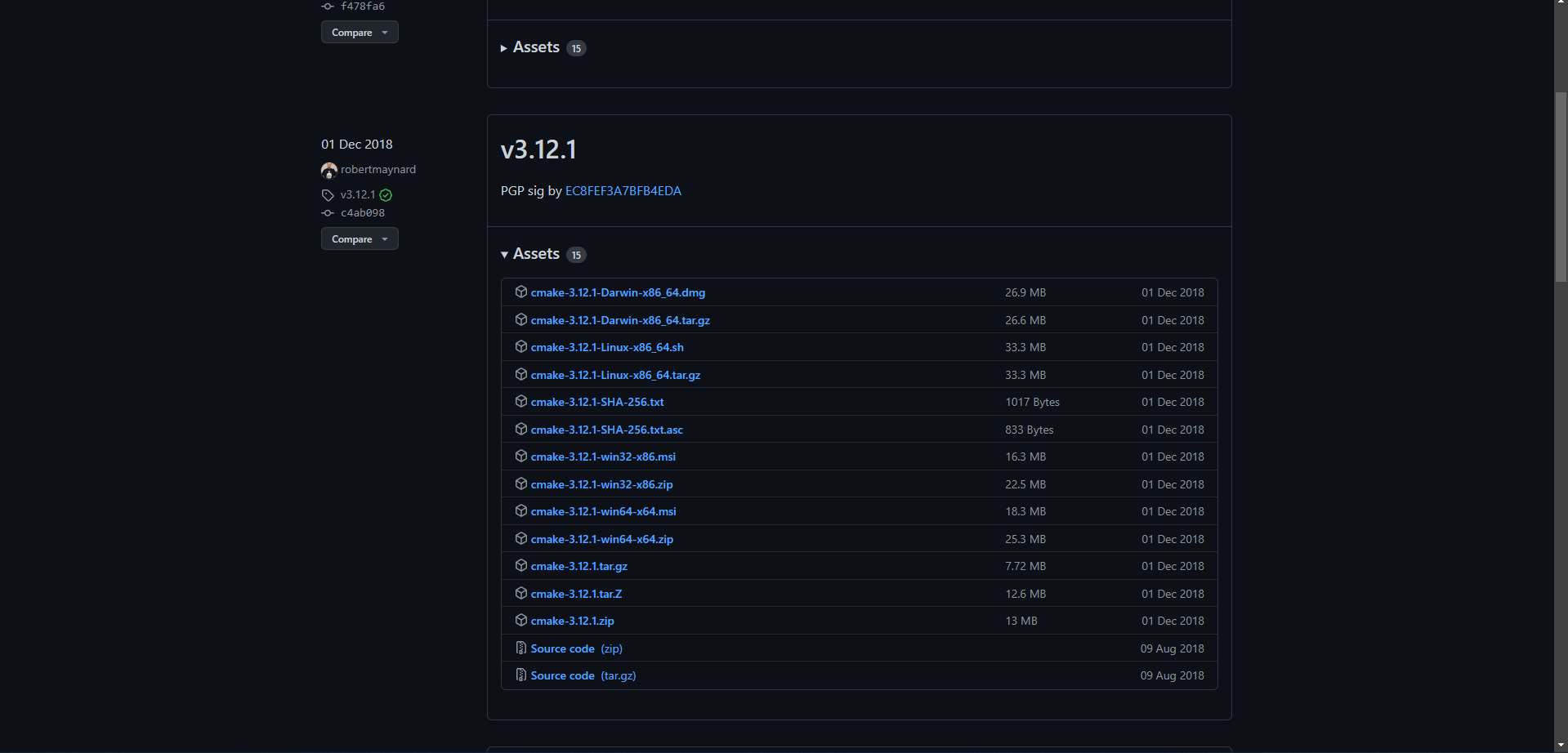Click the 13 MB file size
The image size is (1568, 753).
(1021, 621)
